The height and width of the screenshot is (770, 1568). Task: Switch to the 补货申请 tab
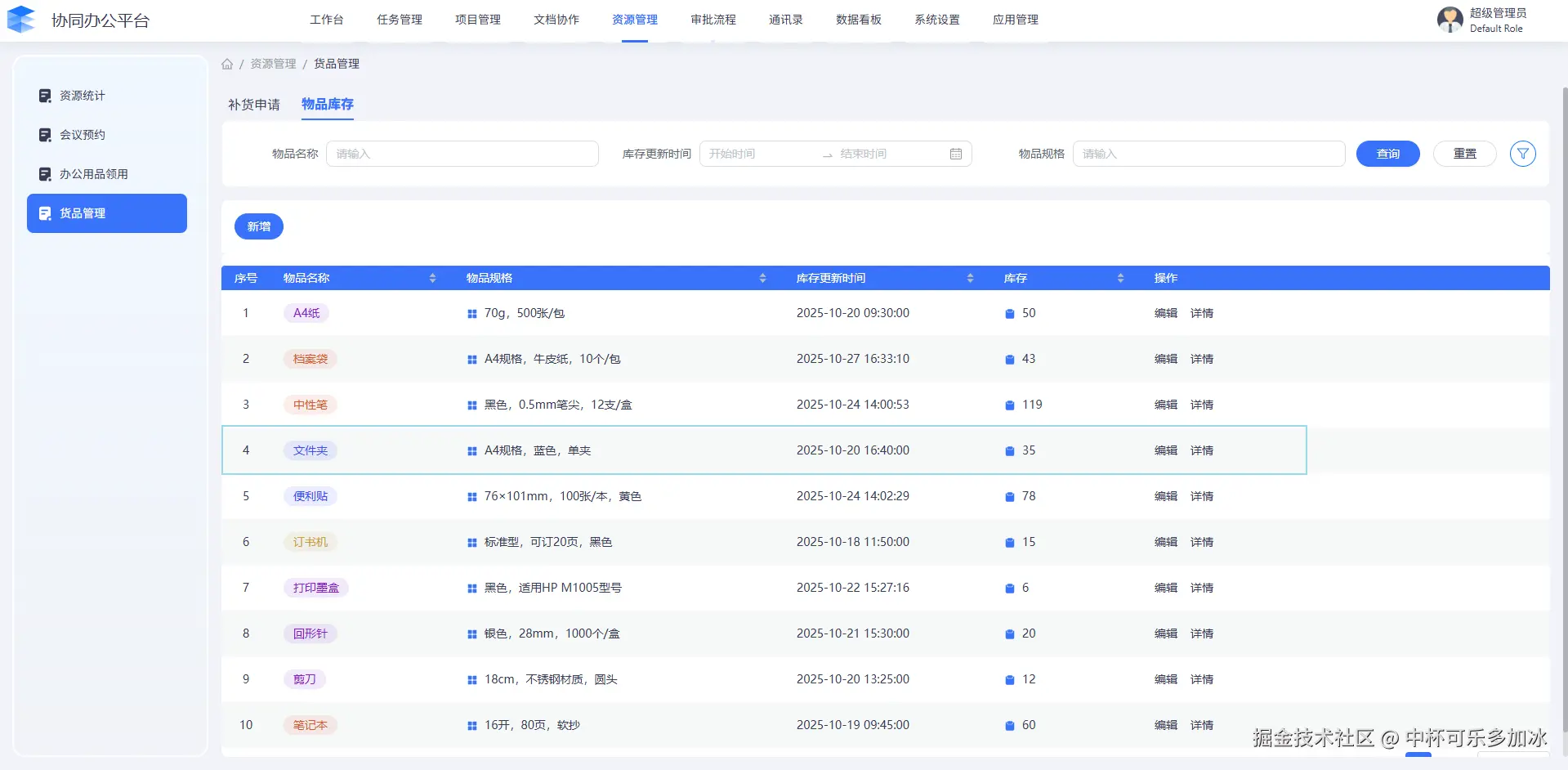tap(253, 105)
